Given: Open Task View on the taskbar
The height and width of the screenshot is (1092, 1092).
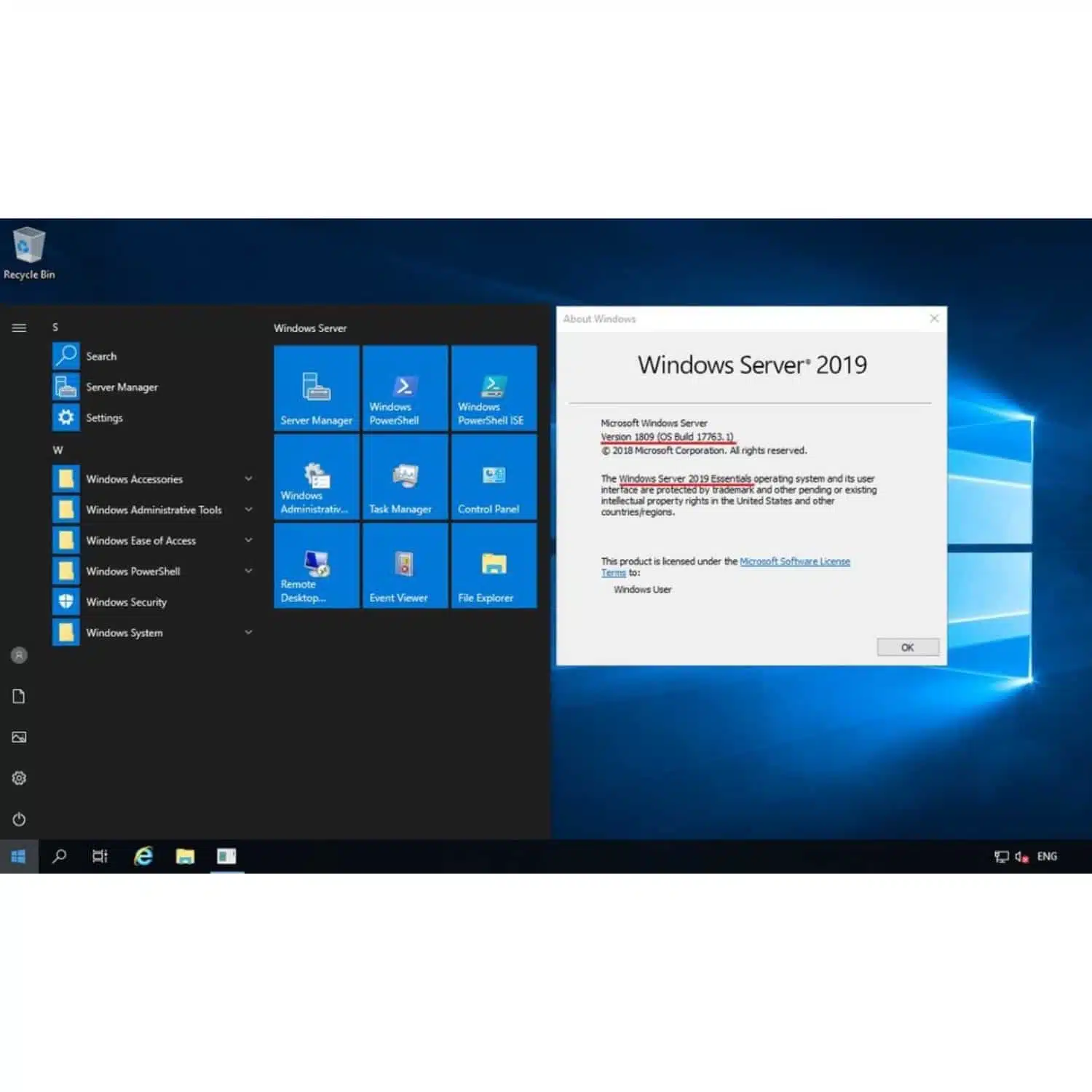Looking at the screenshot, I should pos(100,857).
